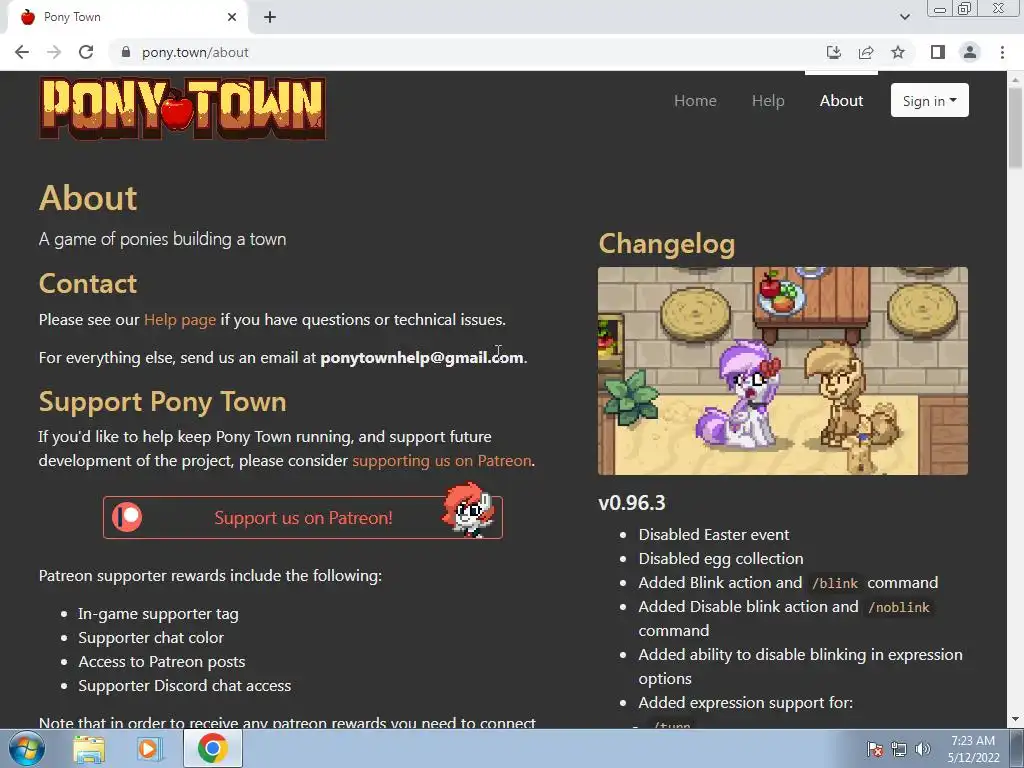Viewport: 1024px width, 768px height.
Task: Close the Pony Town tab
Action: (x=232, y=17)
